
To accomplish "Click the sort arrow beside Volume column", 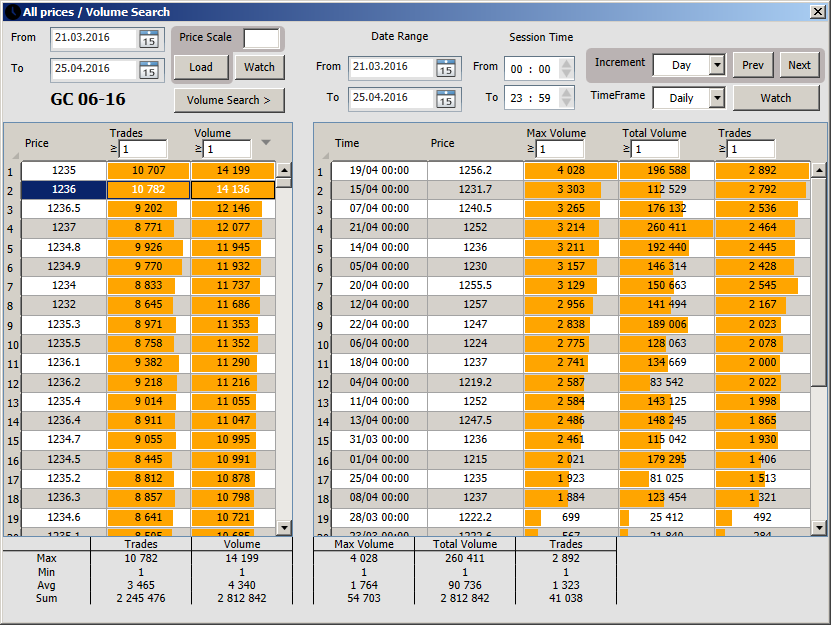I will [265, 142].
